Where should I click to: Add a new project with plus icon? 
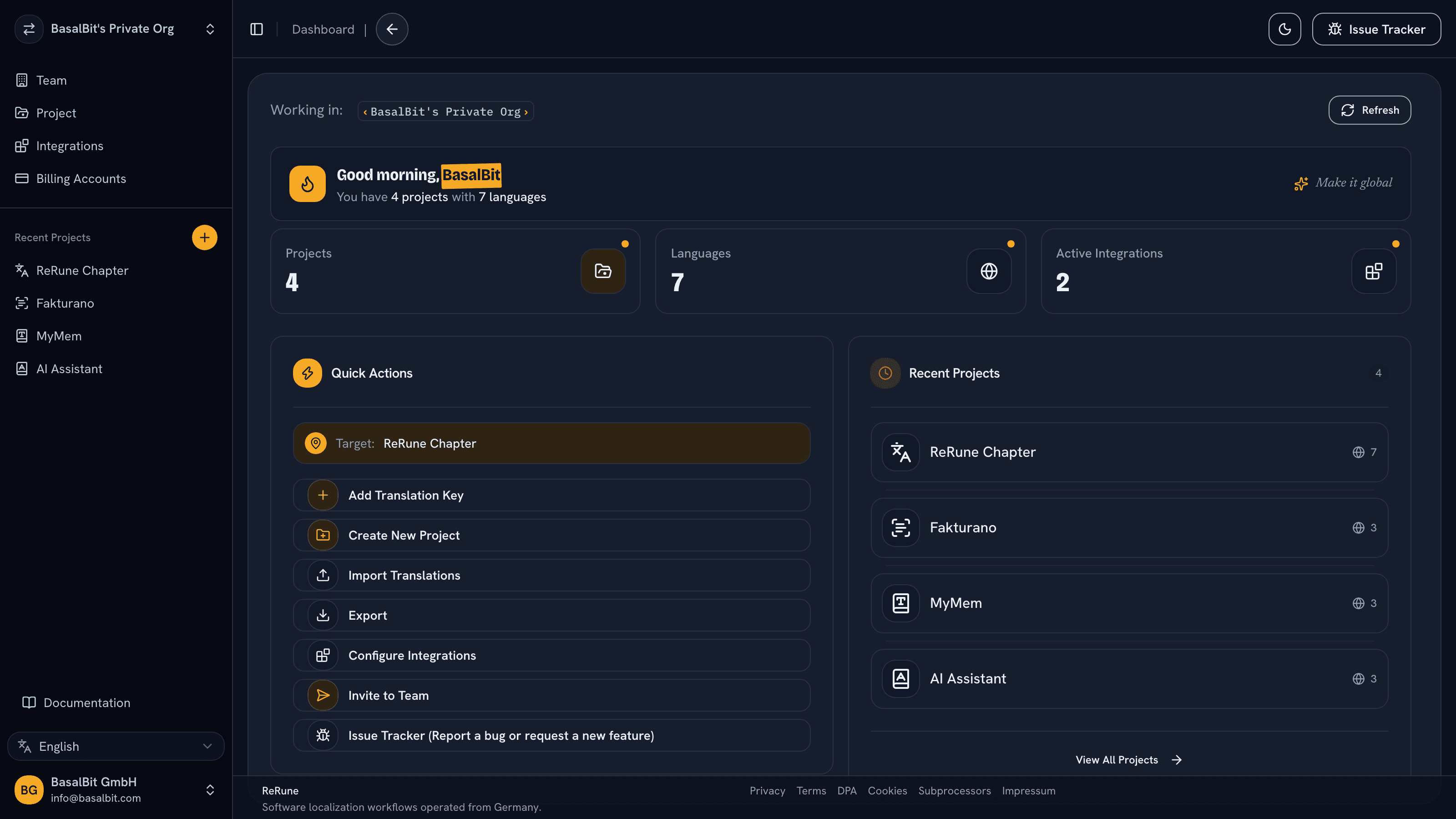[205, 238]
